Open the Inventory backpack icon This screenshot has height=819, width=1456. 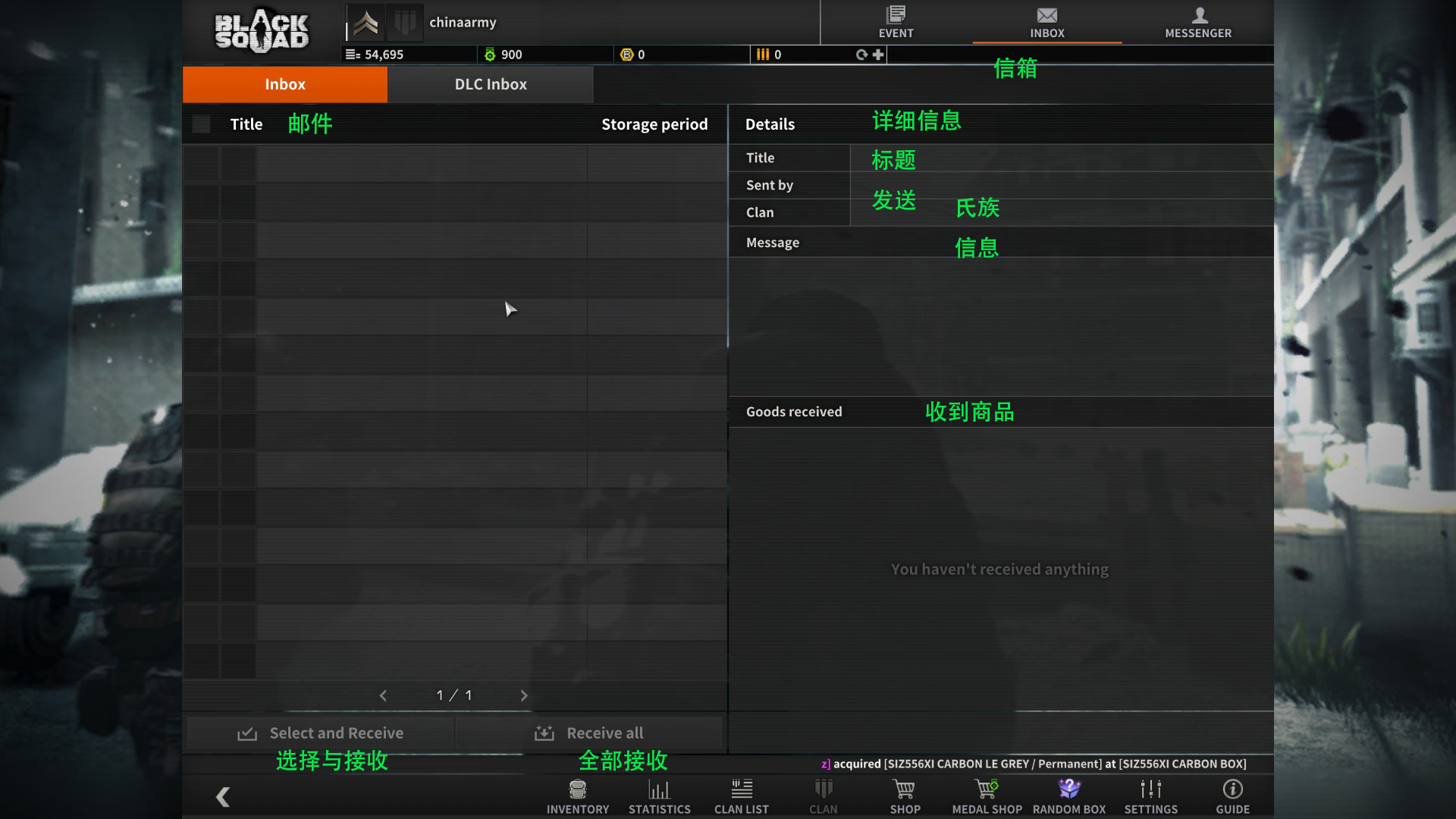pyautogui.click(x=577, y=789)
